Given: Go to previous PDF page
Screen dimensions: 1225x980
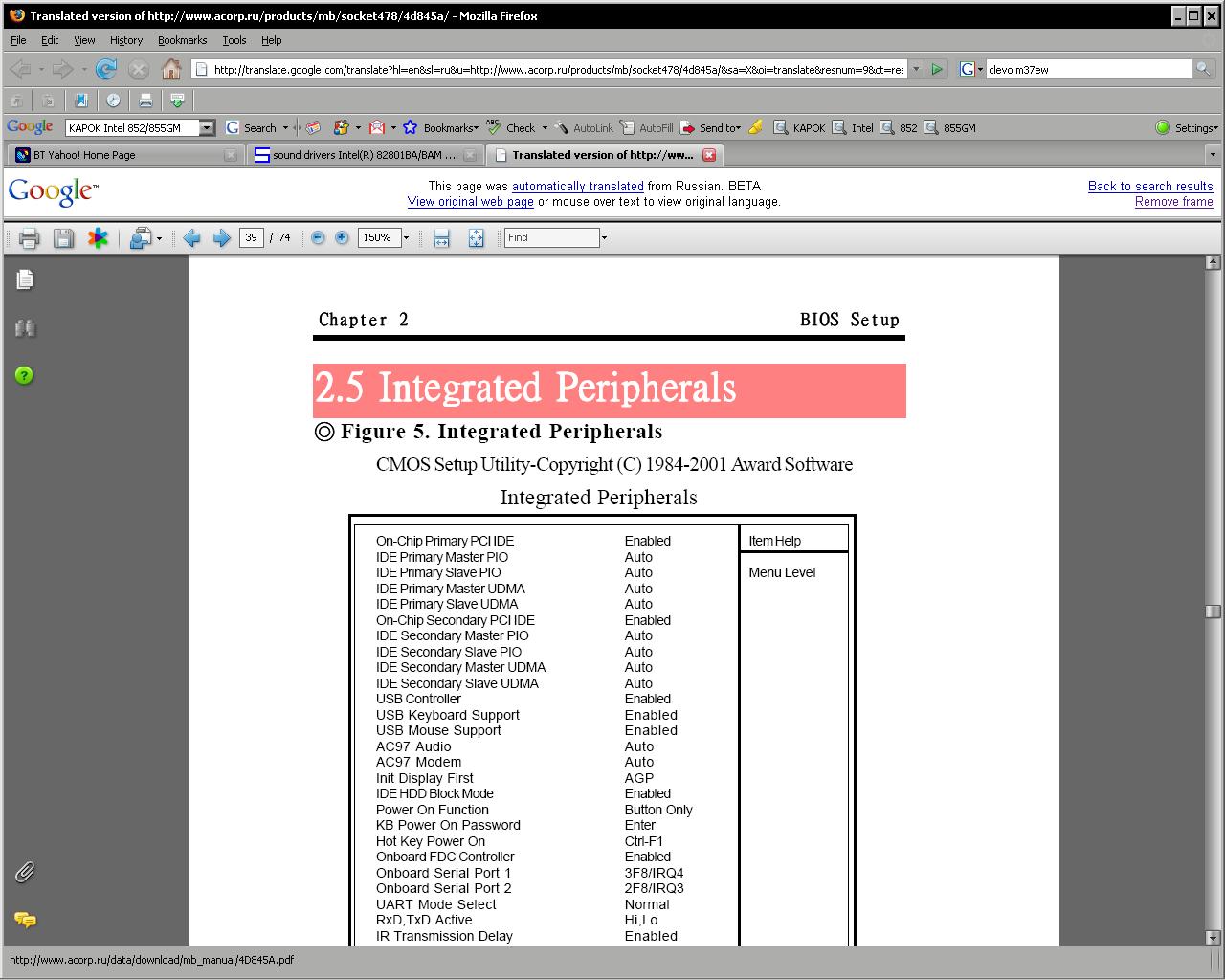Looking at the screenshot, I should point(191,238).
